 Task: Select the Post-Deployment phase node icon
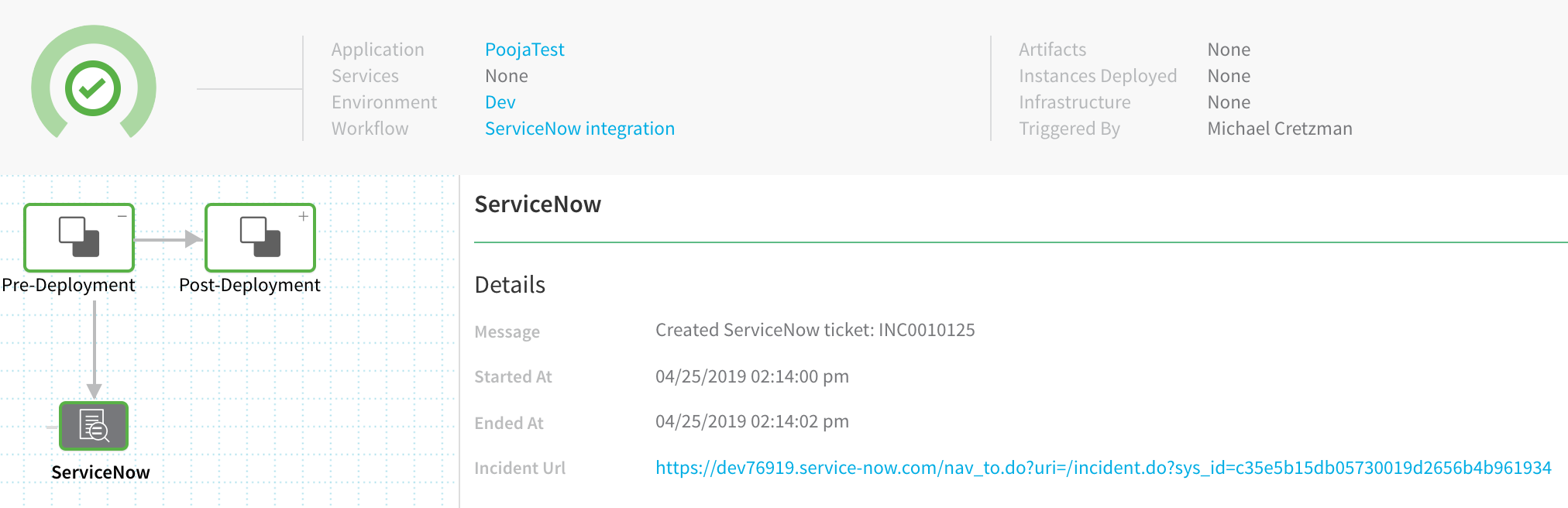tap(260, 237)
